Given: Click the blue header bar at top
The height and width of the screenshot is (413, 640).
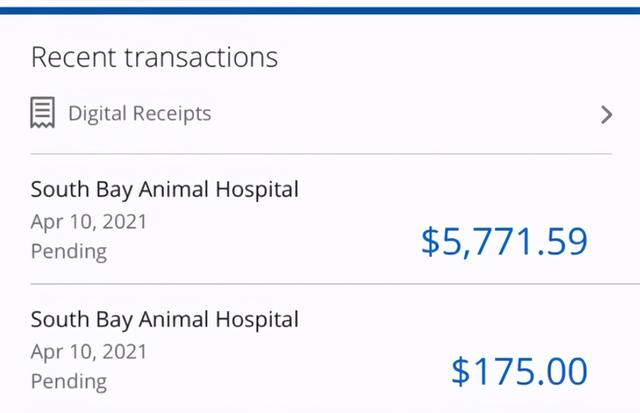Looking at the screenshot, I should pos(320,11).
